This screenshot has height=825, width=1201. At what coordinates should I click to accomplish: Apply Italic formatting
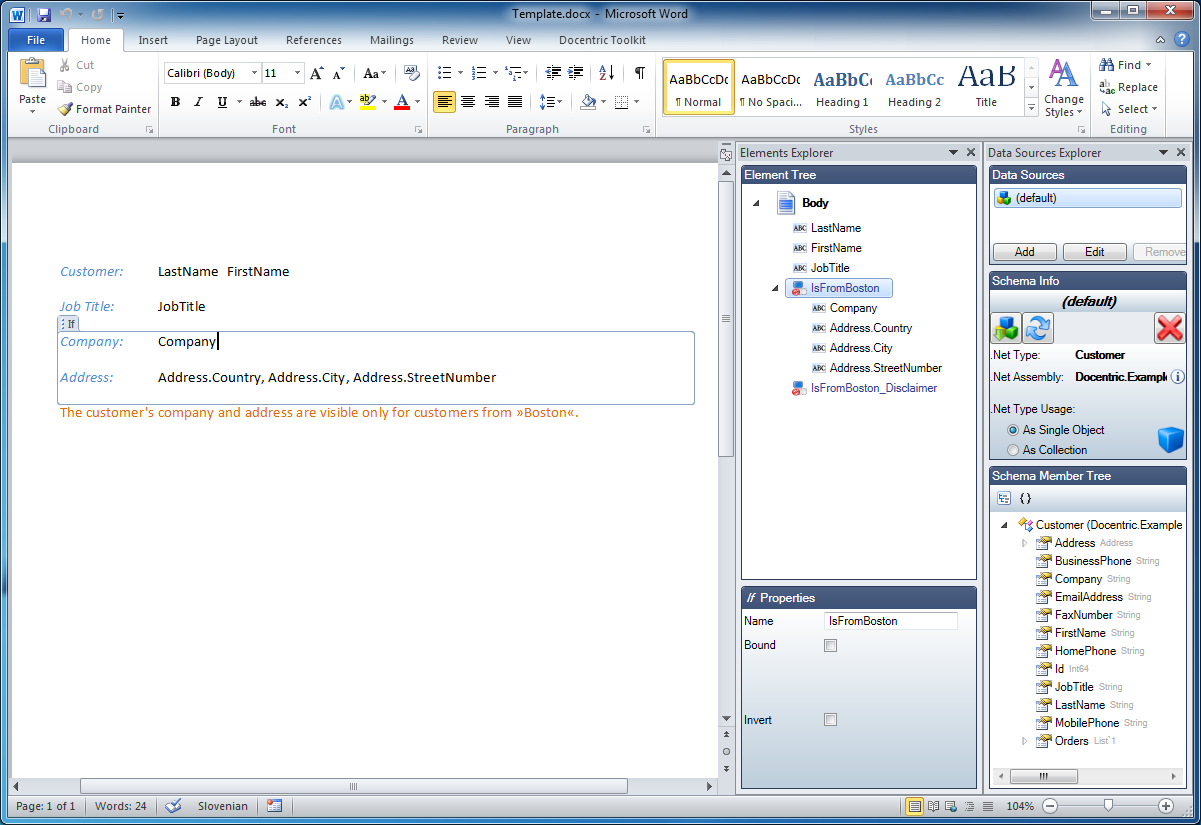pyautogui.click(x=199, y=102)
